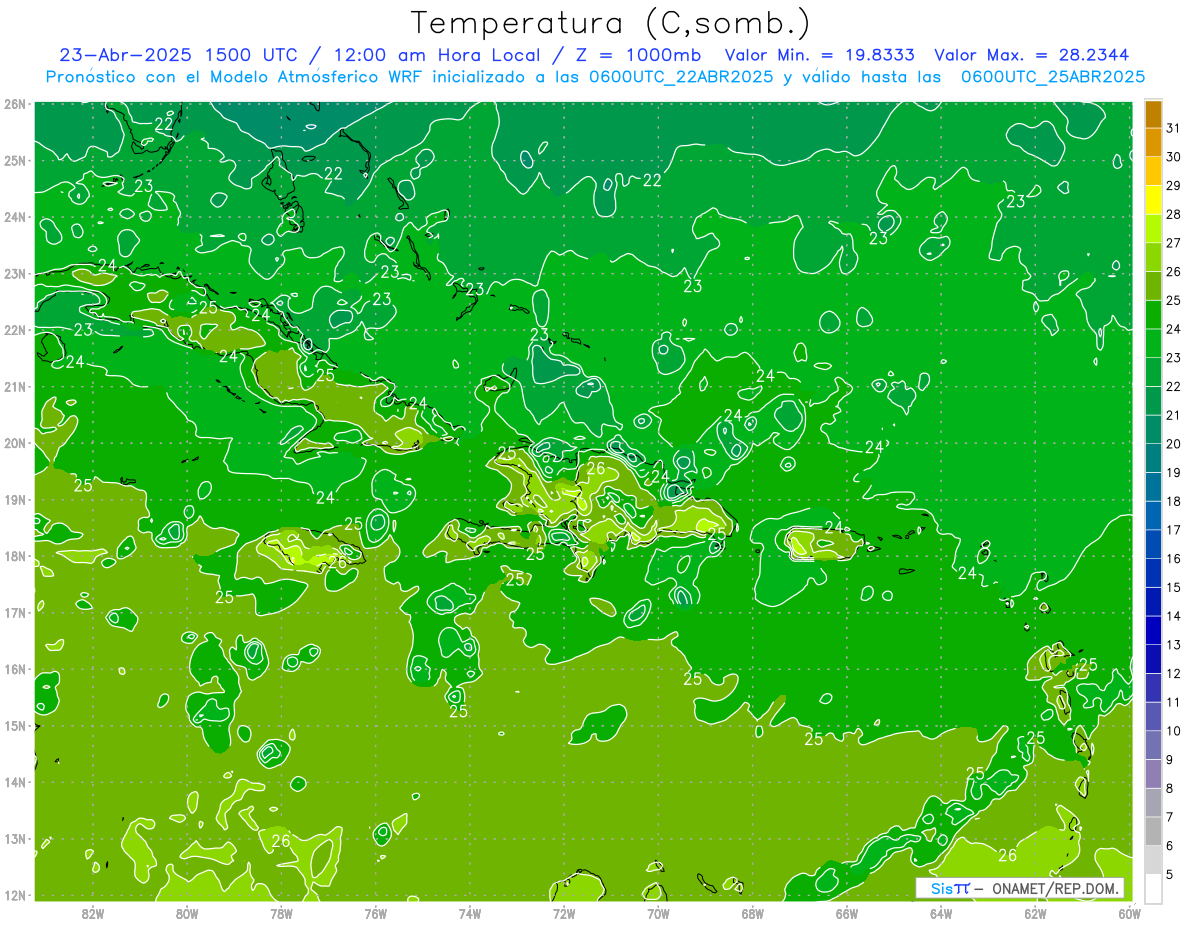Click the 25N latitude axis label
Image resolution: width=1200 pixels, height=927 pixels.
[15, 161]
